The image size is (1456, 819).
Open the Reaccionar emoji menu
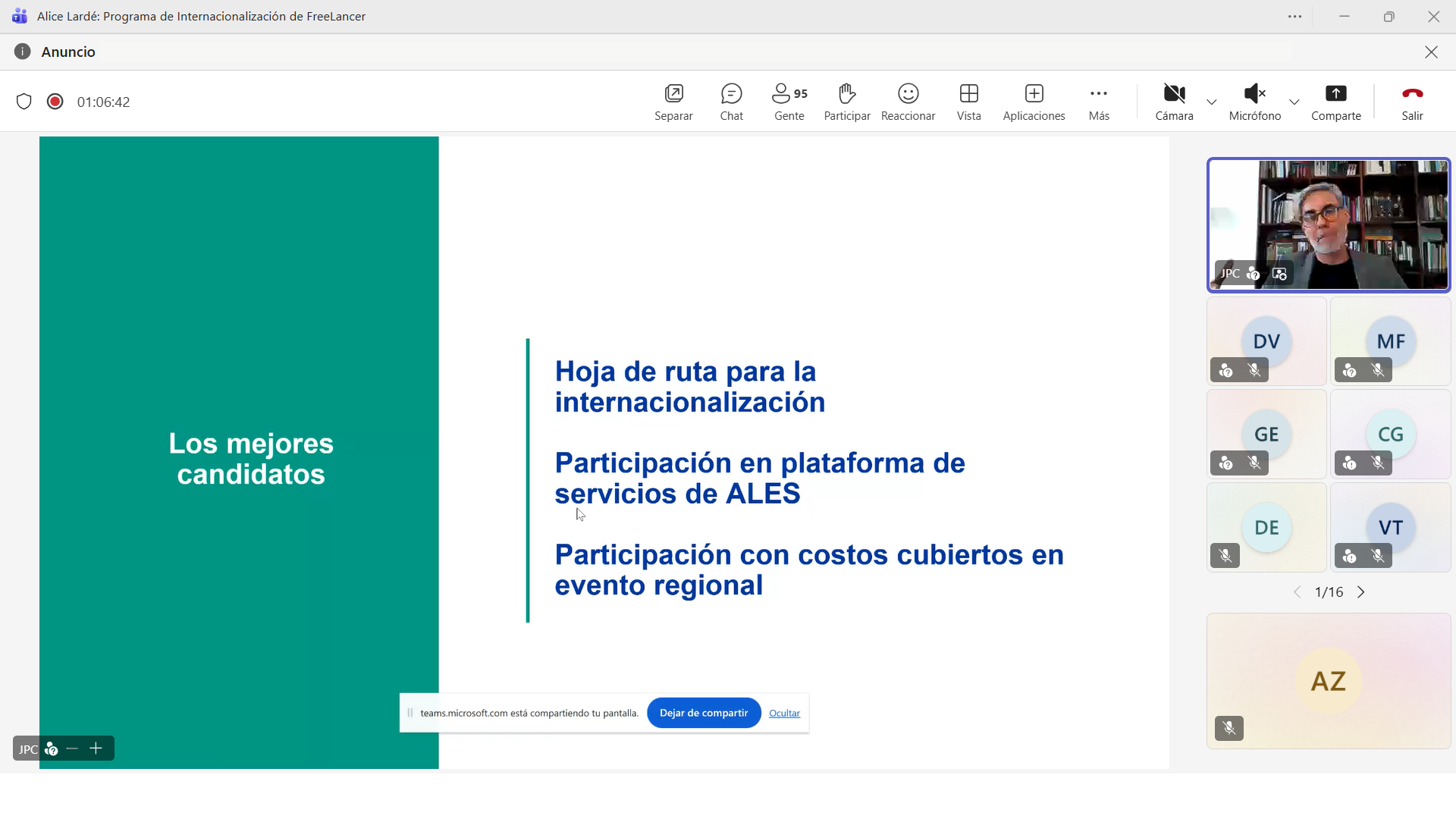(x=908, y=102)
